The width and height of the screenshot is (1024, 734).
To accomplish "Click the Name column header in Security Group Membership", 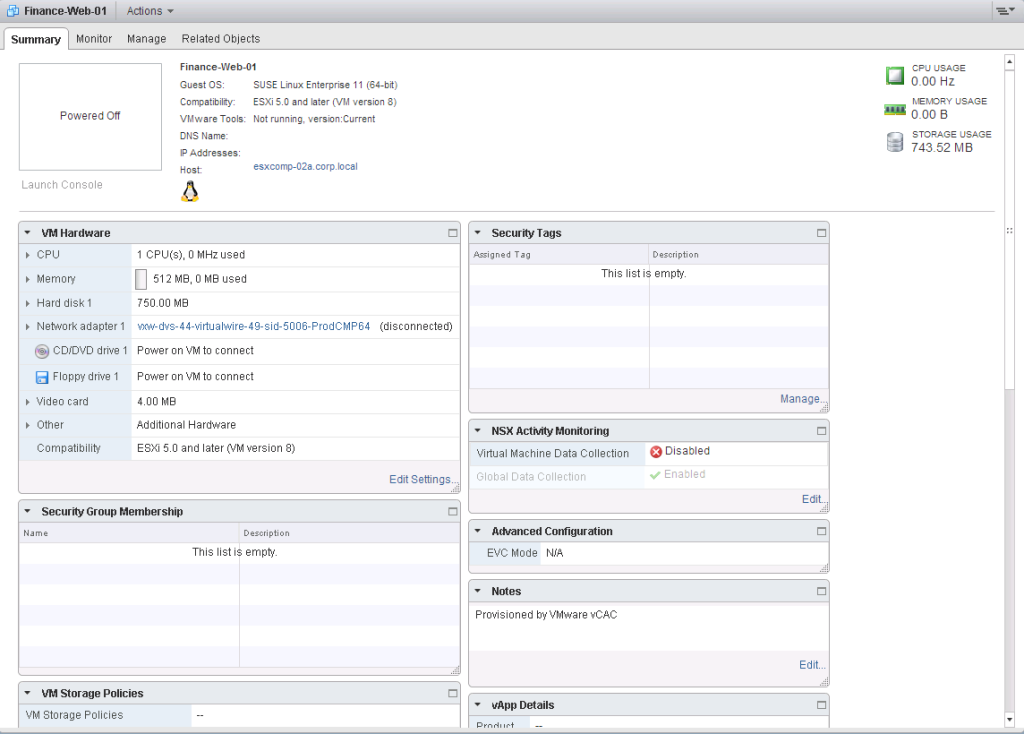I will click(129, 534).
